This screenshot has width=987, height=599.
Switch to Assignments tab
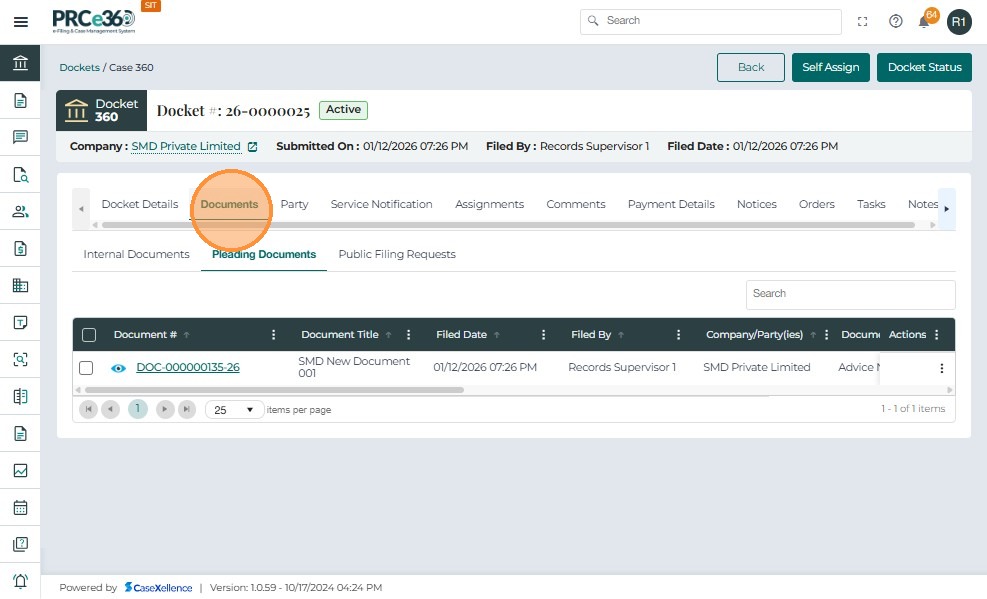point(489,204)
